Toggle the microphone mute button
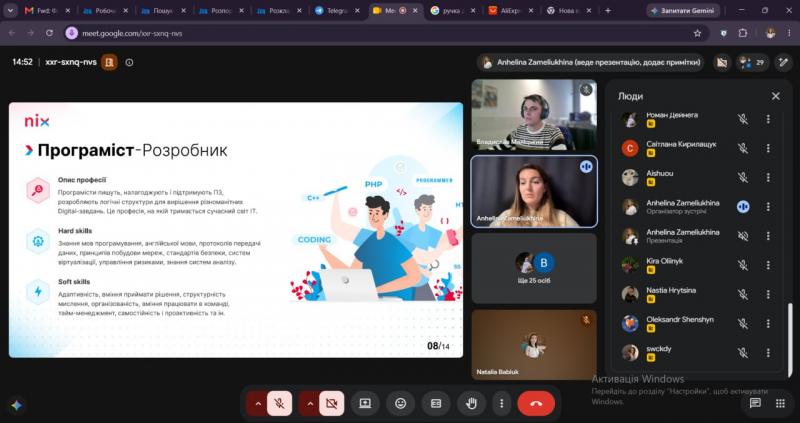 point(279,404)
